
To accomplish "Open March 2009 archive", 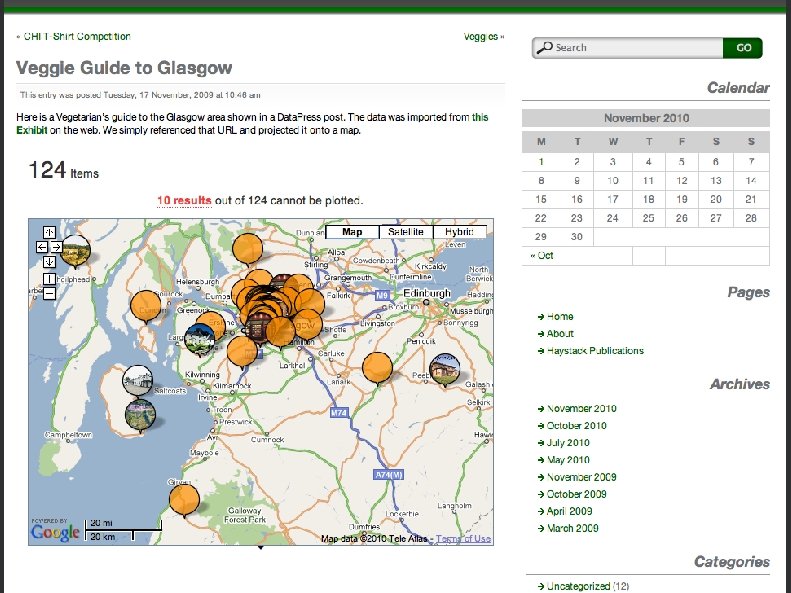I will tap(573, 529).
